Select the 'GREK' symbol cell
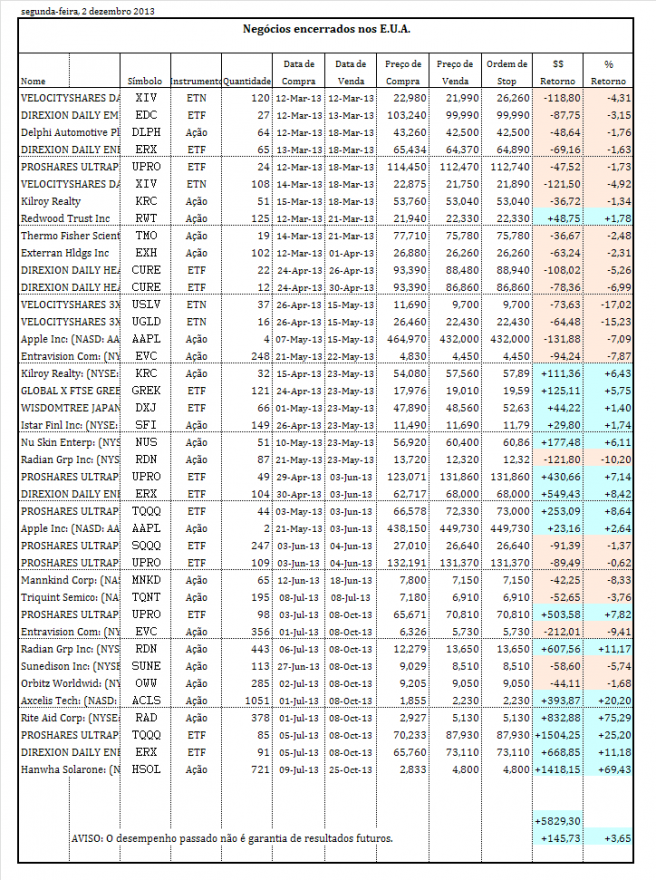Screen dimensions: 656x880 146,391
